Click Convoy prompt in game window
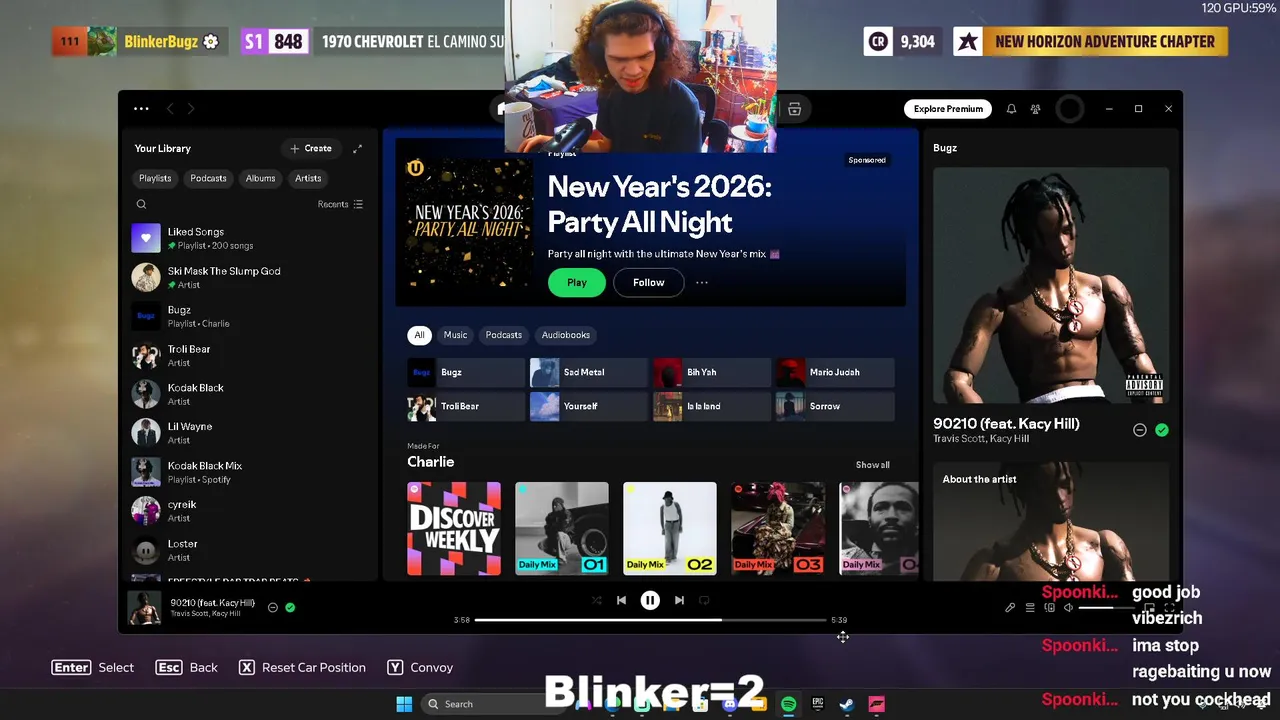1280x720 pixels. [x=420, y=668]
